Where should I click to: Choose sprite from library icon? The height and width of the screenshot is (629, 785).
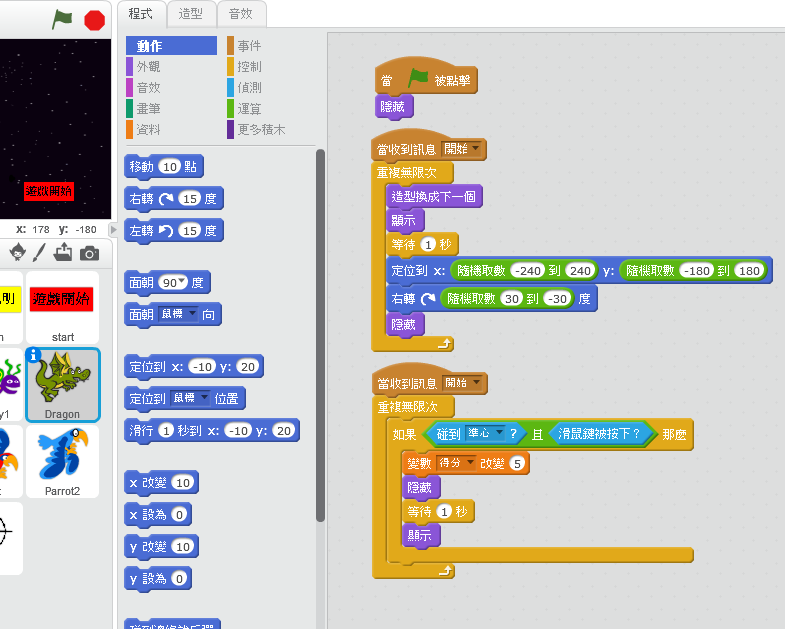[17, 252]
